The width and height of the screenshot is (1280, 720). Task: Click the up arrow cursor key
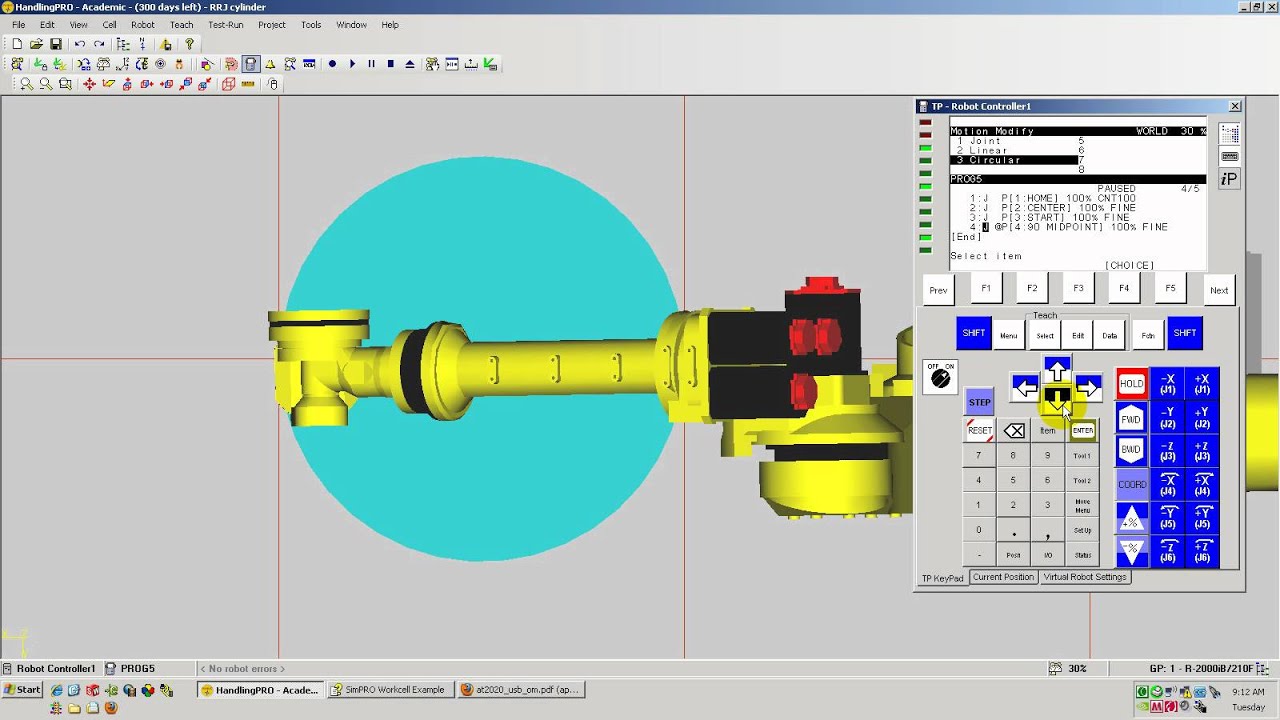1057,371
